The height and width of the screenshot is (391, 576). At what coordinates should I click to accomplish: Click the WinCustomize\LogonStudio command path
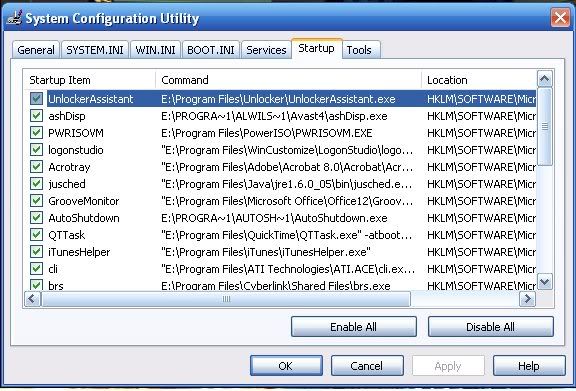(x=287, y=150)
